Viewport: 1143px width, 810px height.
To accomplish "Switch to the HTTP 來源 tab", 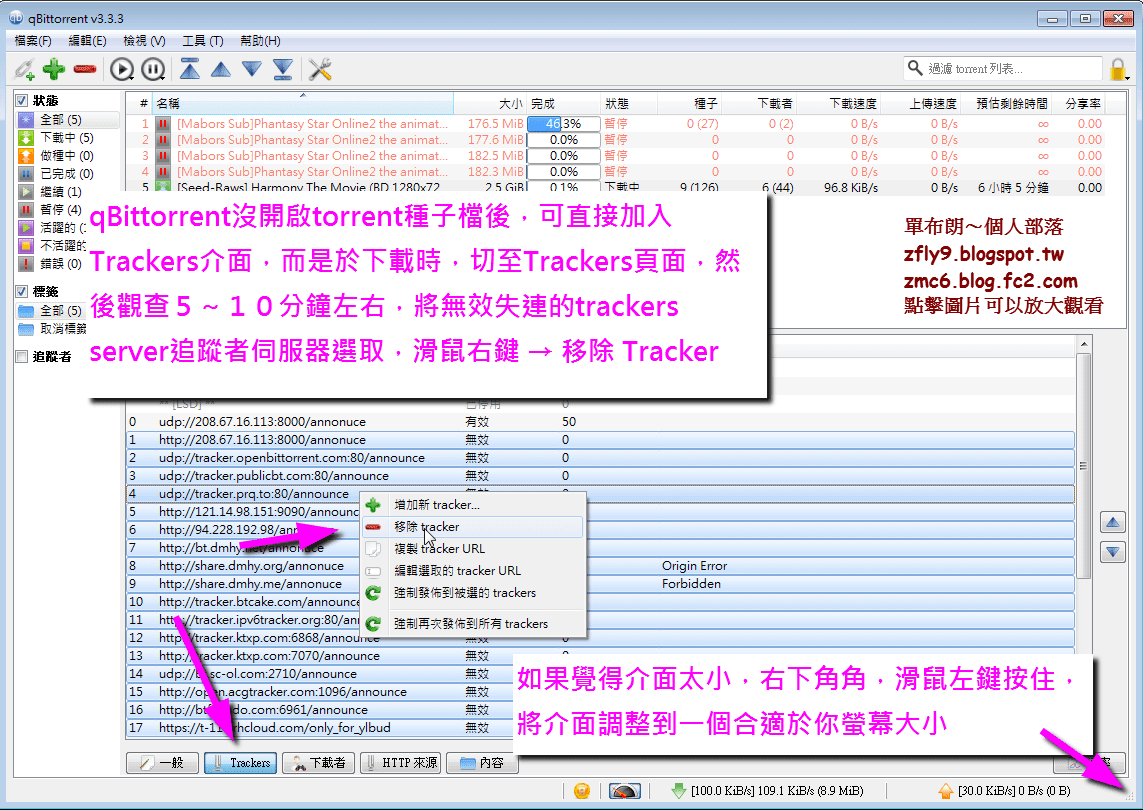I will pos(400,763).
